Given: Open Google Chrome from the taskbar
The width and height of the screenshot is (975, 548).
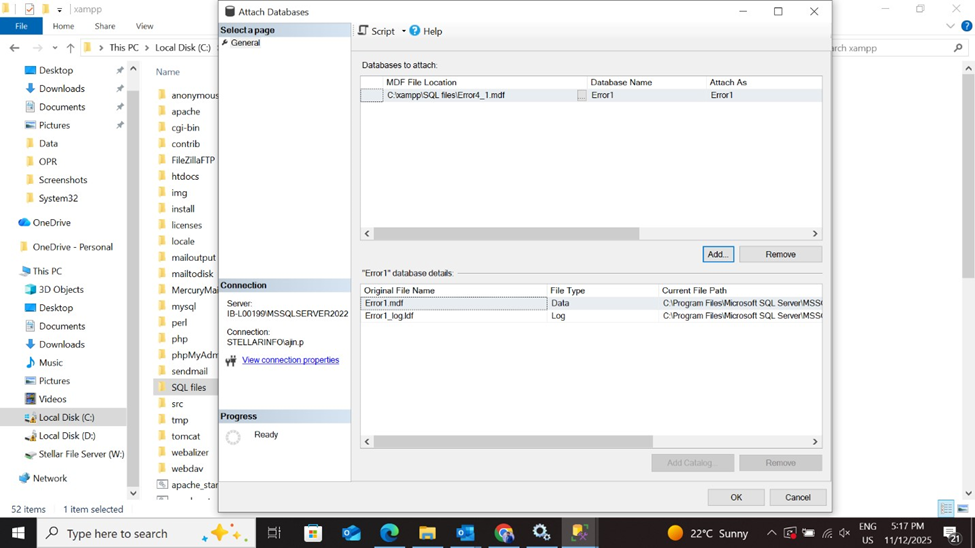Looking at the screenshot, I should [503, 533].
